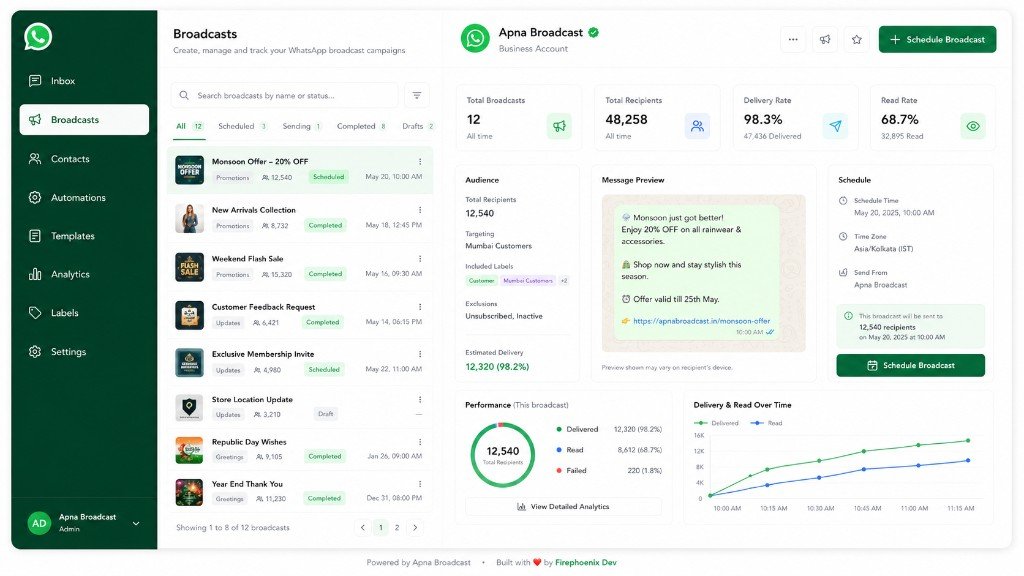
Task: Open the more menu for Weekend Flash Sale
Action: pyautogui.click(x=420, y=259)
